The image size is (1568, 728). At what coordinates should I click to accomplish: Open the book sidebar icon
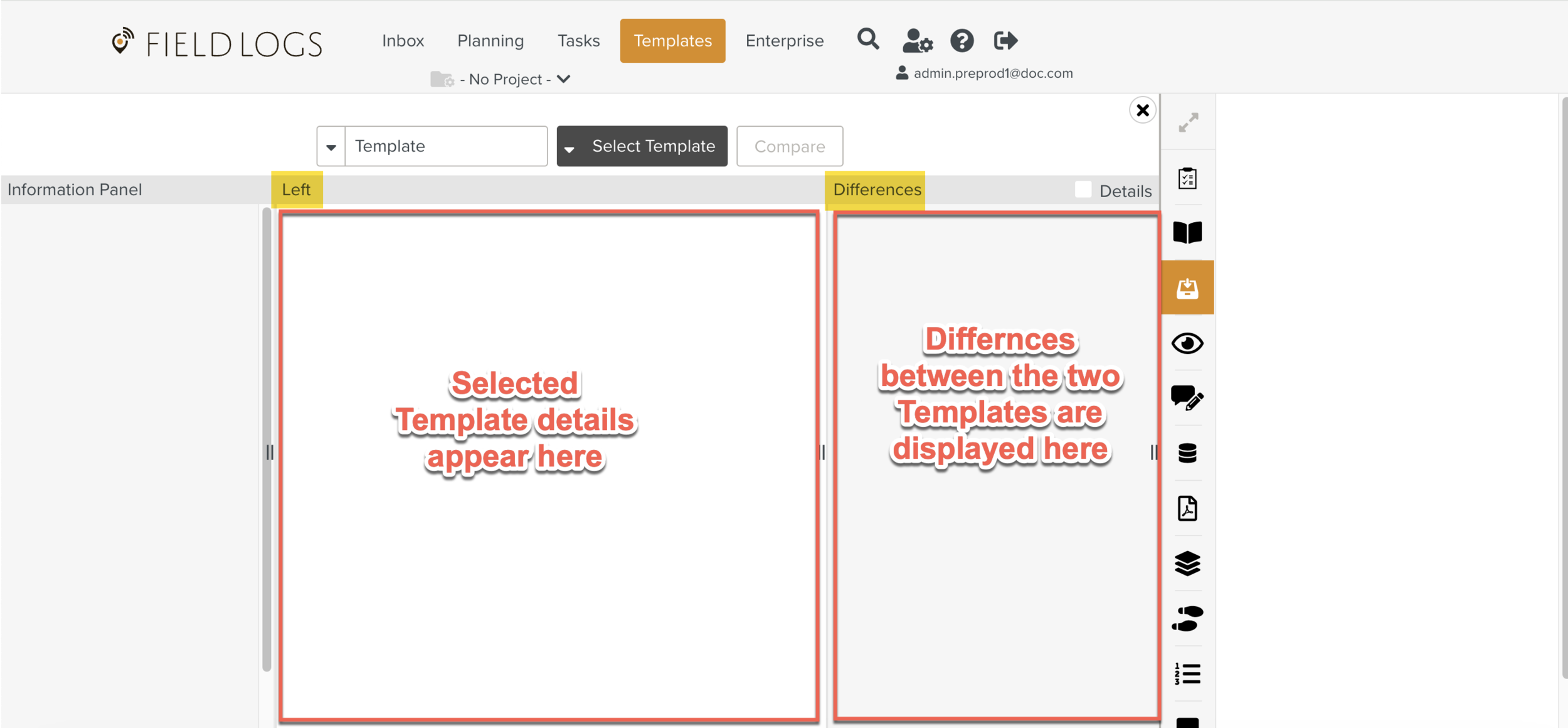click(1187, 232)
